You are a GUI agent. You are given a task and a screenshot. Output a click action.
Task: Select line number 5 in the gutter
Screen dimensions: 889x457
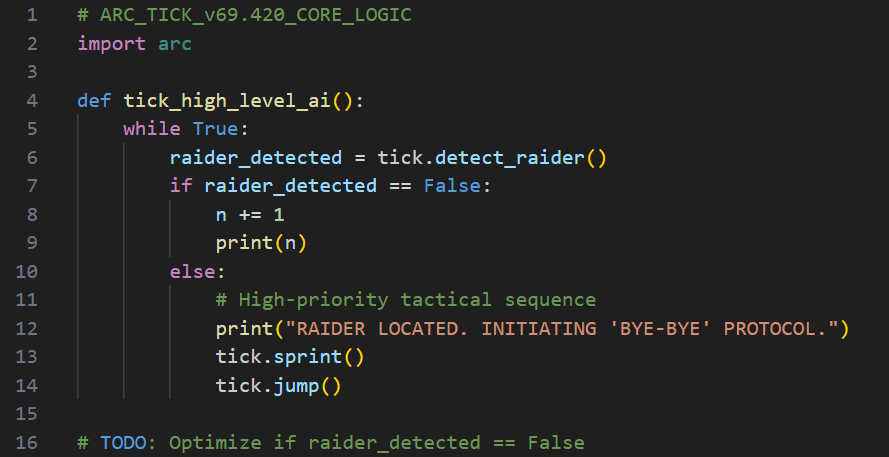[x=32, y=129]
